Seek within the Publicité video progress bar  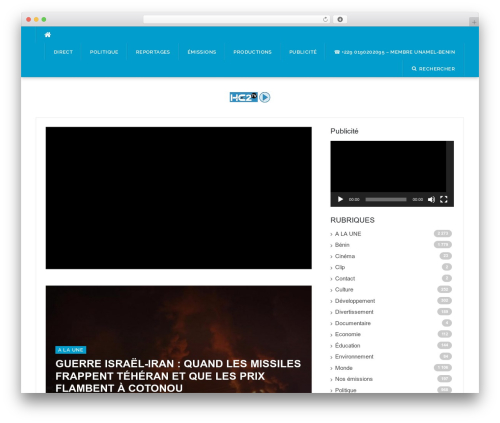[x=386, y=199]
